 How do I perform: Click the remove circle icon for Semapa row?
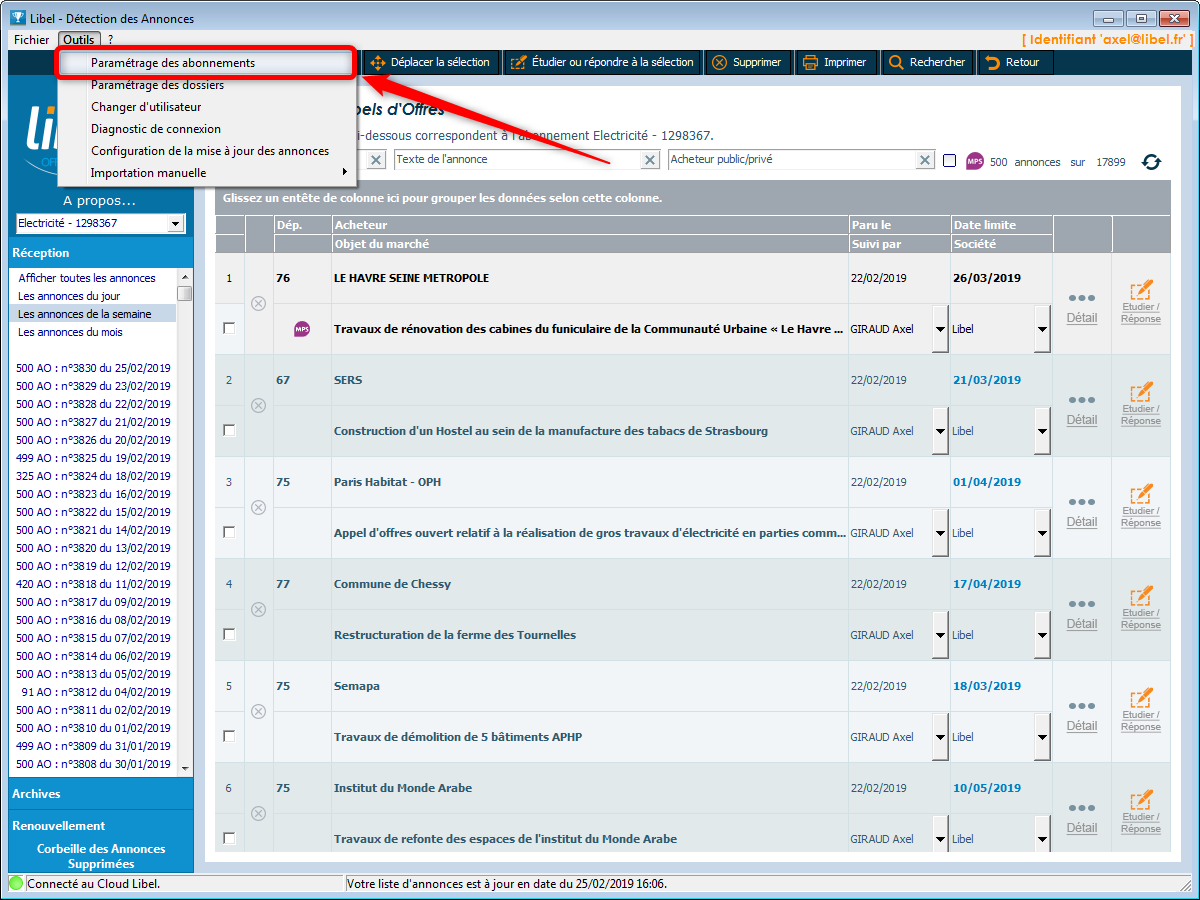click(258, 711)
